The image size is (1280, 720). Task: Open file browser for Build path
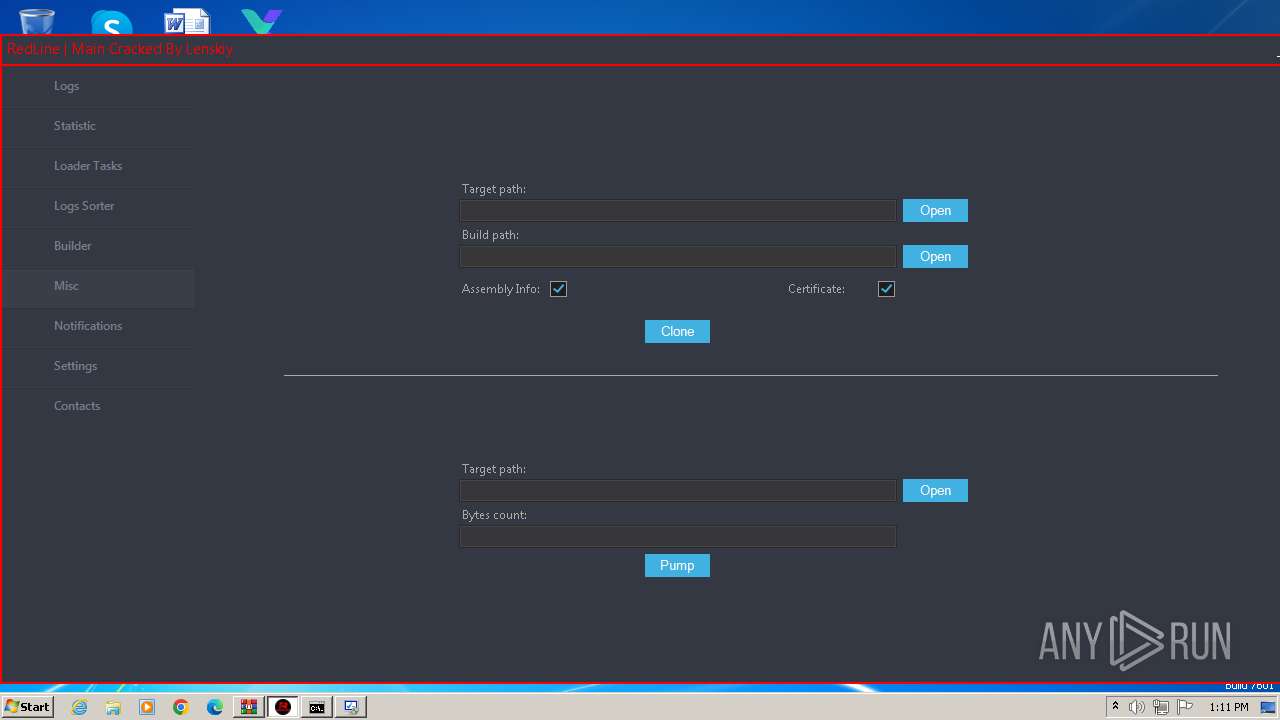(x=935, y=257)
